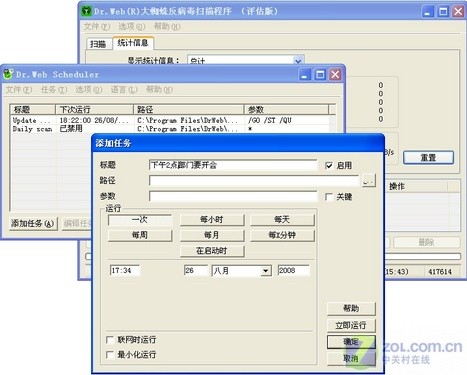Switch to the 扫描 tab

tap(98, 44)
